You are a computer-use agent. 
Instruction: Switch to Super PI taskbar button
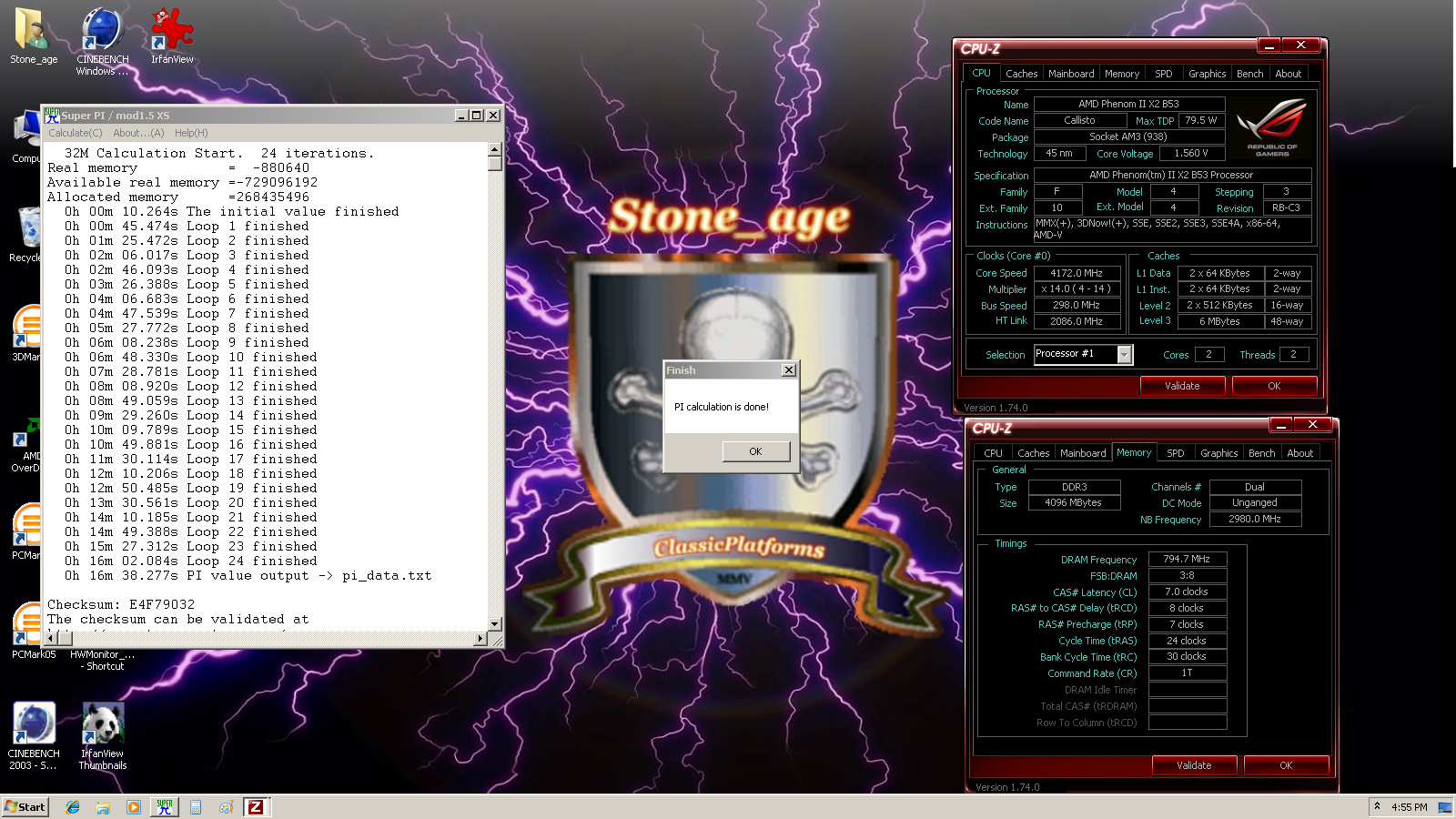tap(164, 807)
